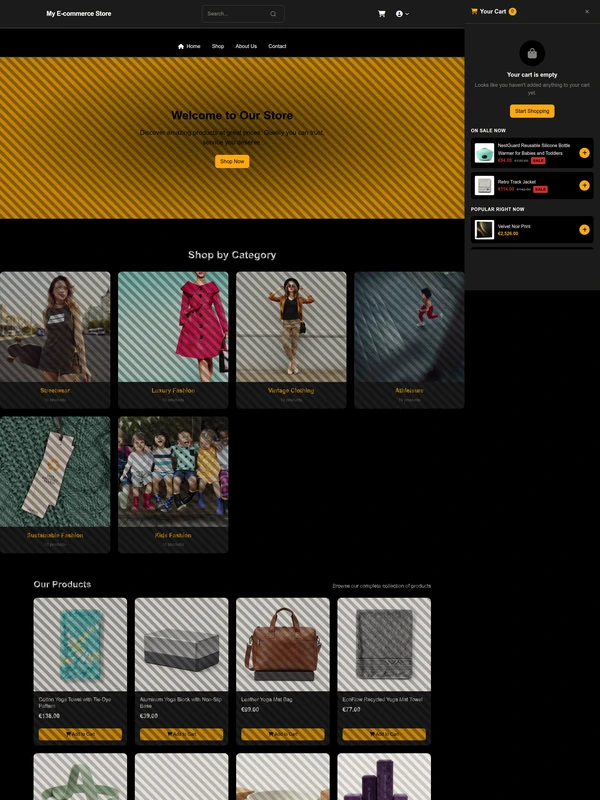Click the POPULAR RIGHT NOW label
Image resolution: width=600 pixels, height=800 pixels.
(497, 209)
